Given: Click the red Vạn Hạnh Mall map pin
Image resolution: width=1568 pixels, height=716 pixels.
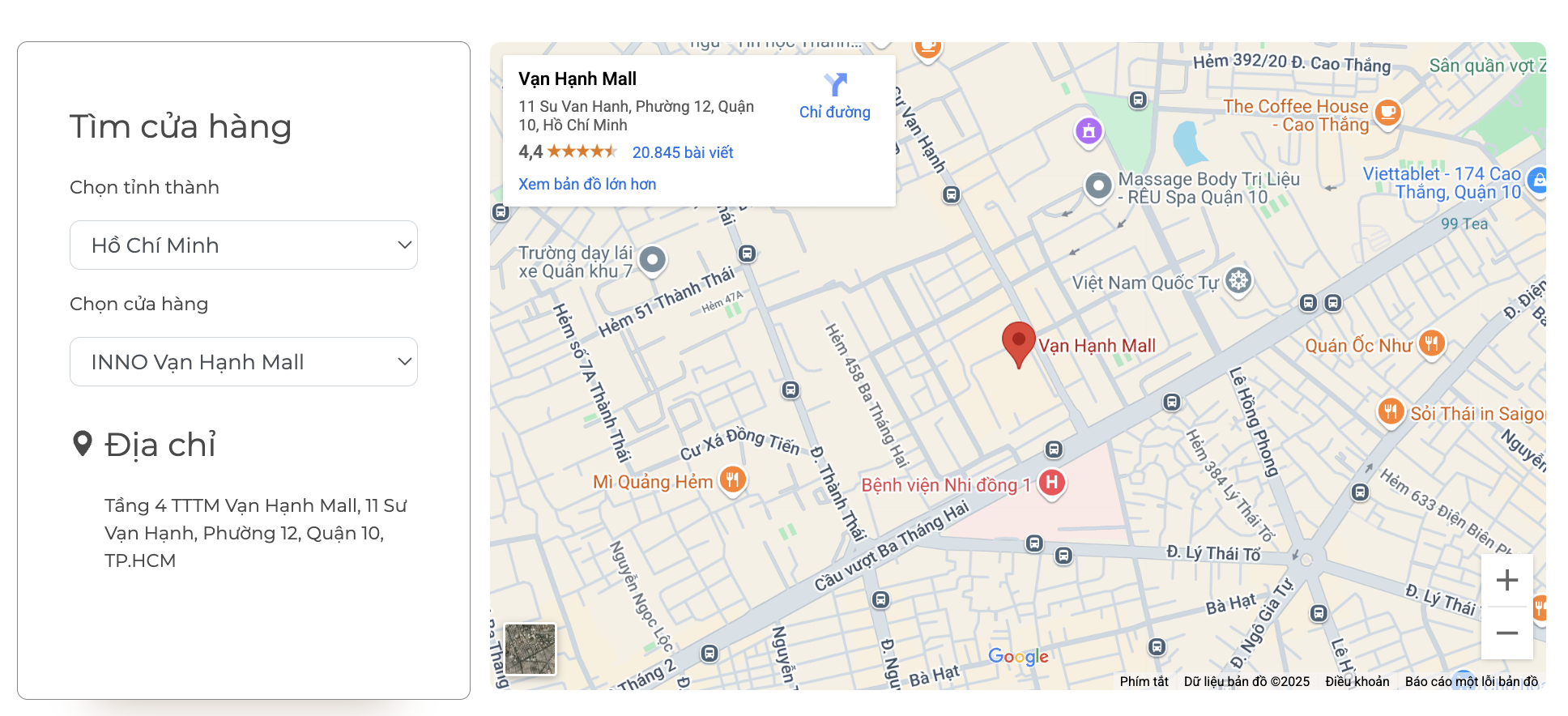Looking at the screenshot, I should point(1019,344).
